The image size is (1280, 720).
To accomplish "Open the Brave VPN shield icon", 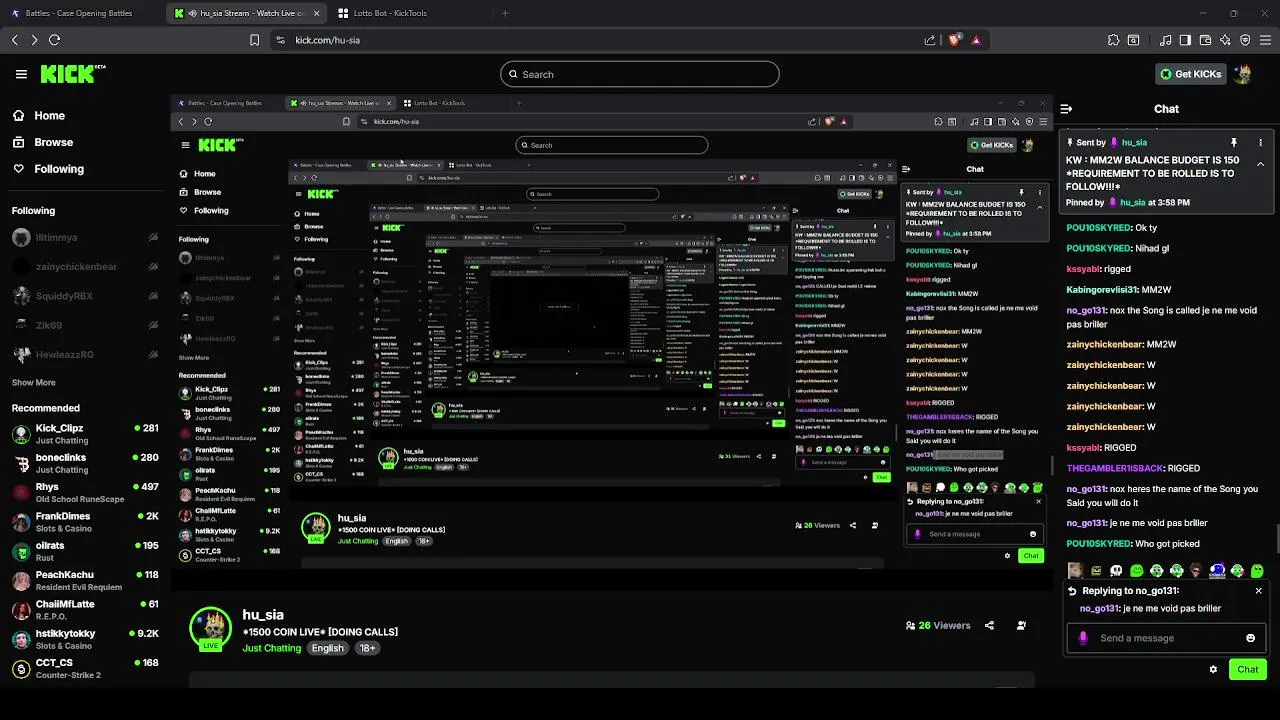I will [x=1245, y=40].
